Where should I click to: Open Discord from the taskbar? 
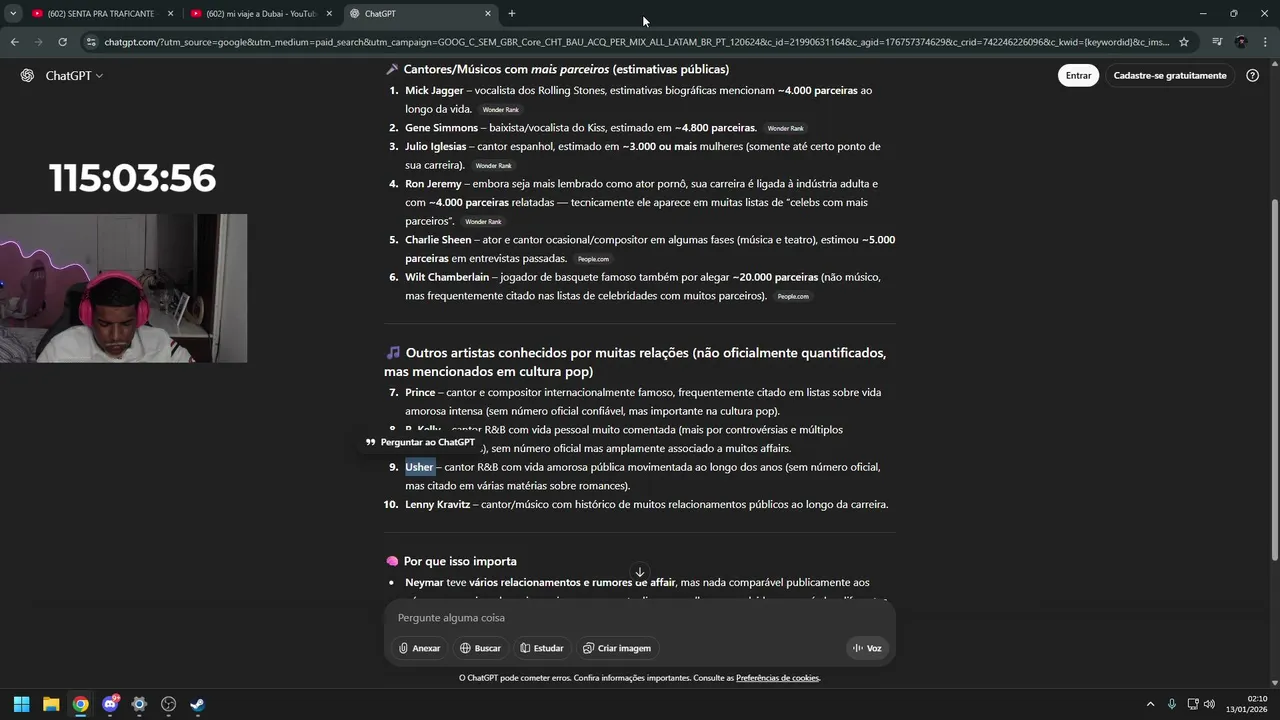pyautogui.click(x=110, y=704)
